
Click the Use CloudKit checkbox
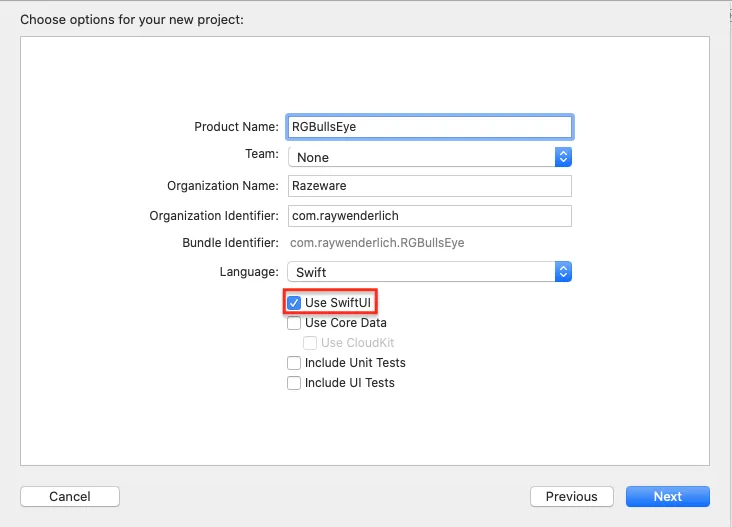pos(310,343)
